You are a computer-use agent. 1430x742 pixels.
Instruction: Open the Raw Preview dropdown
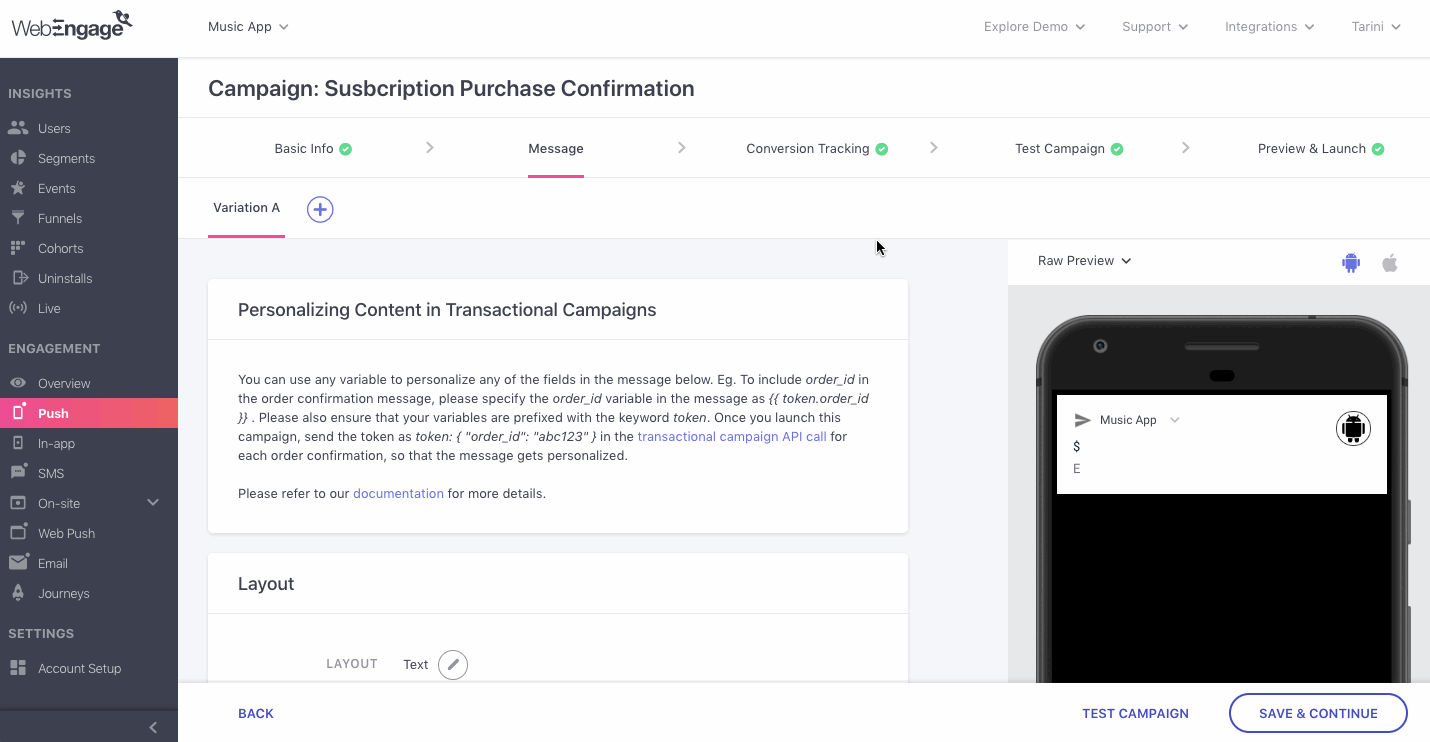pos(1085,261)
